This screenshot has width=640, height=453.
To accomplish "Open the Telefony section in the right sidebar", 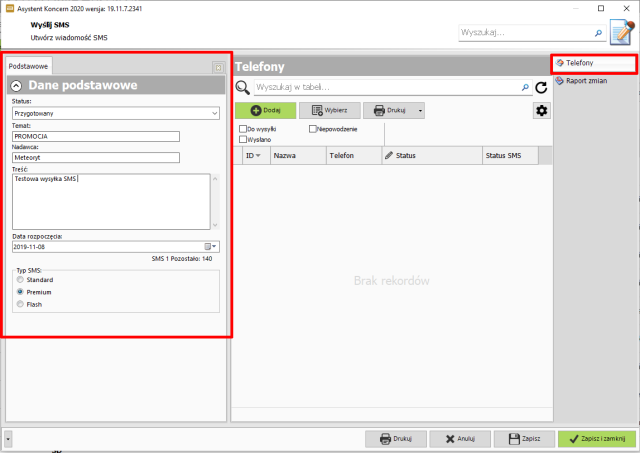I will [x=594, y=63].
